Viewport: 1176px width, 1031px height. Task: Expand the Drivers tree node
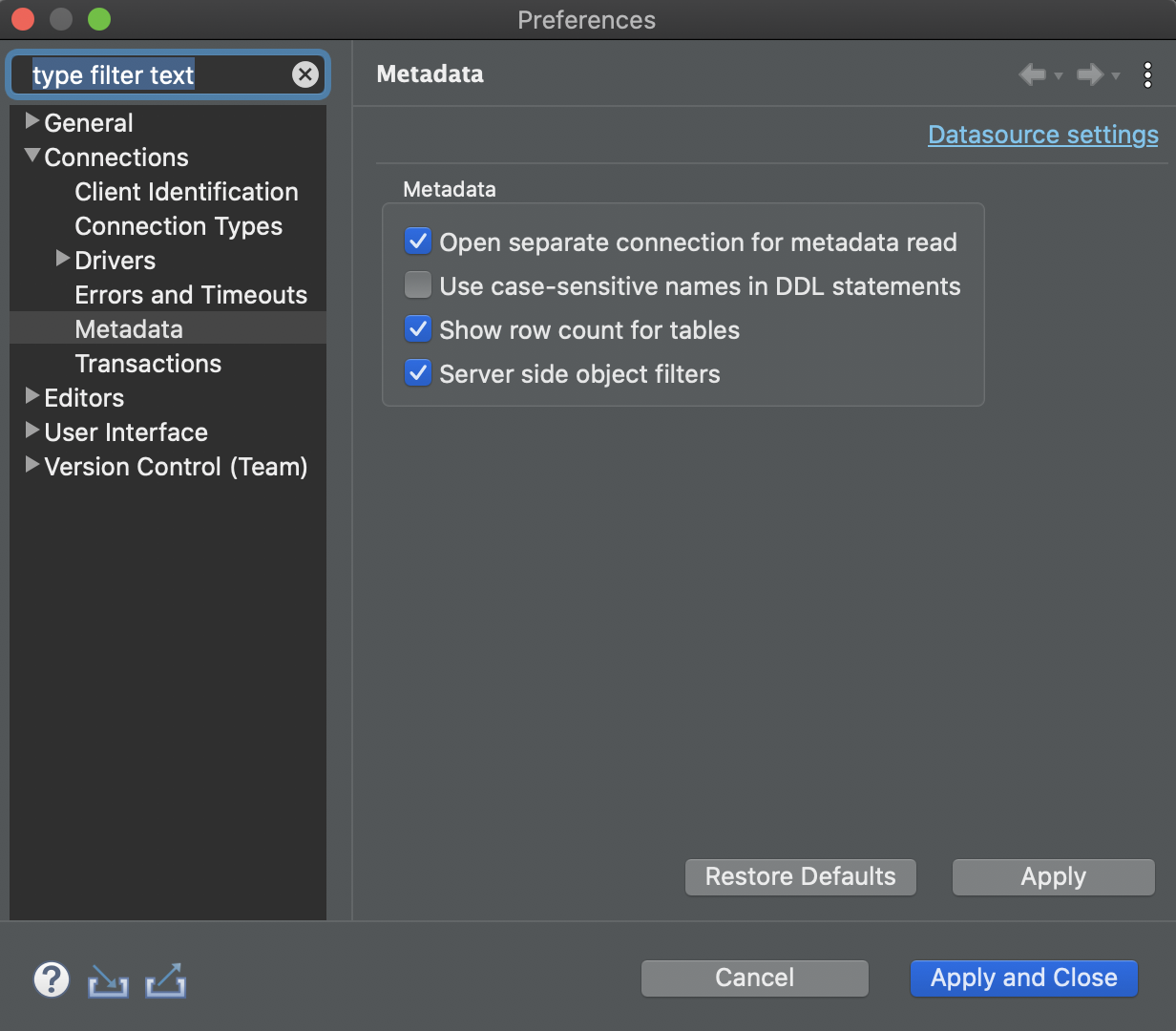click(62, 259)
